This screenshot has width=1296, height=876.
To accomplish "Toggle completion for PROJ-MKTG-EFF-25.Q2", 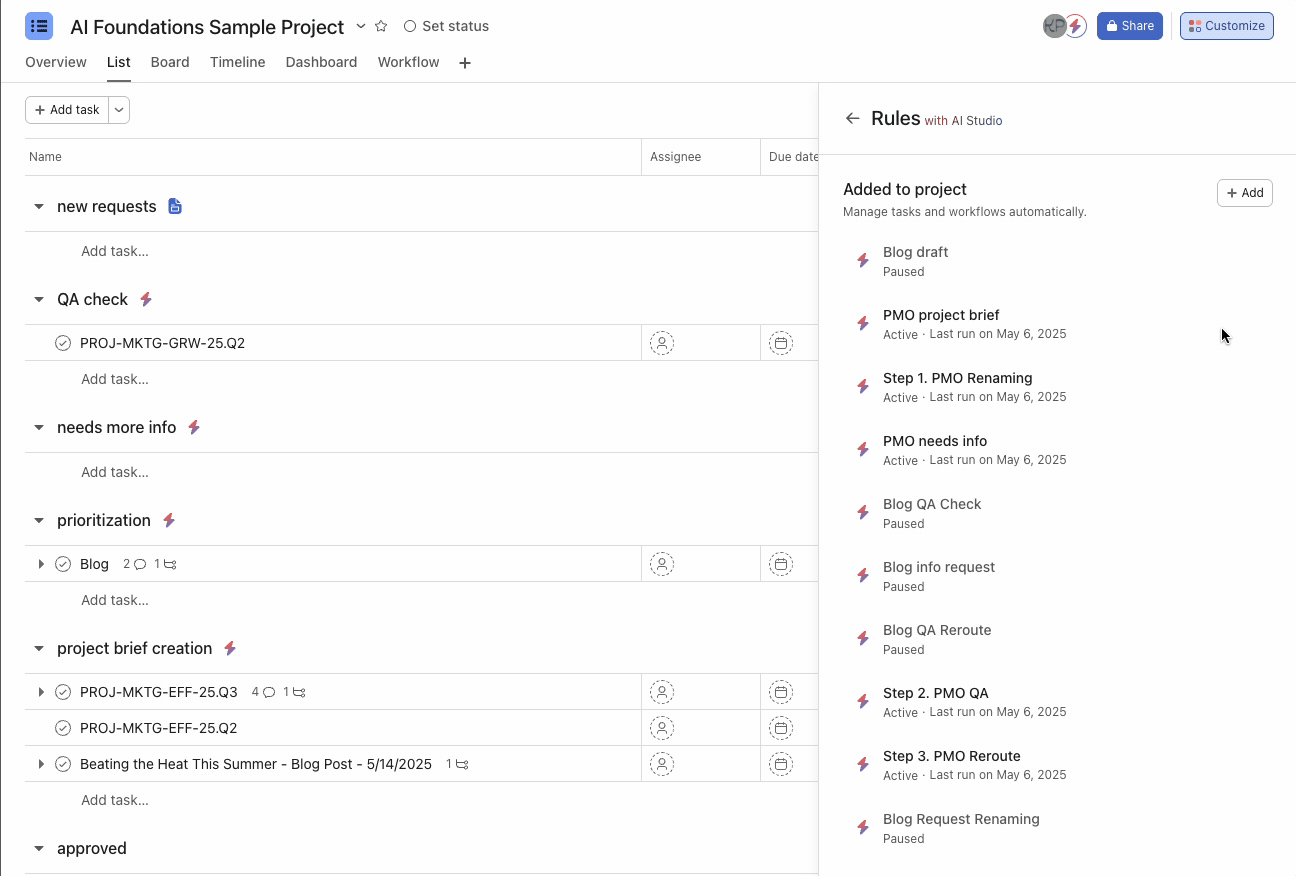I will point(63,728).
